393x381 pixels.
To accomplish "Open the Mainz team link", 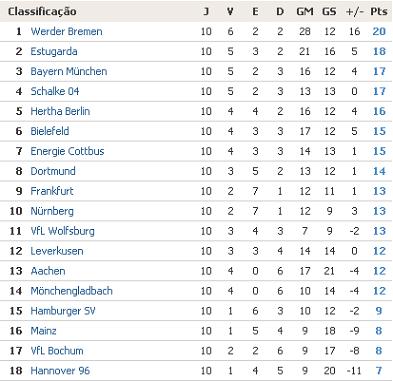I will pyautogui.click(x=43, y=331).
